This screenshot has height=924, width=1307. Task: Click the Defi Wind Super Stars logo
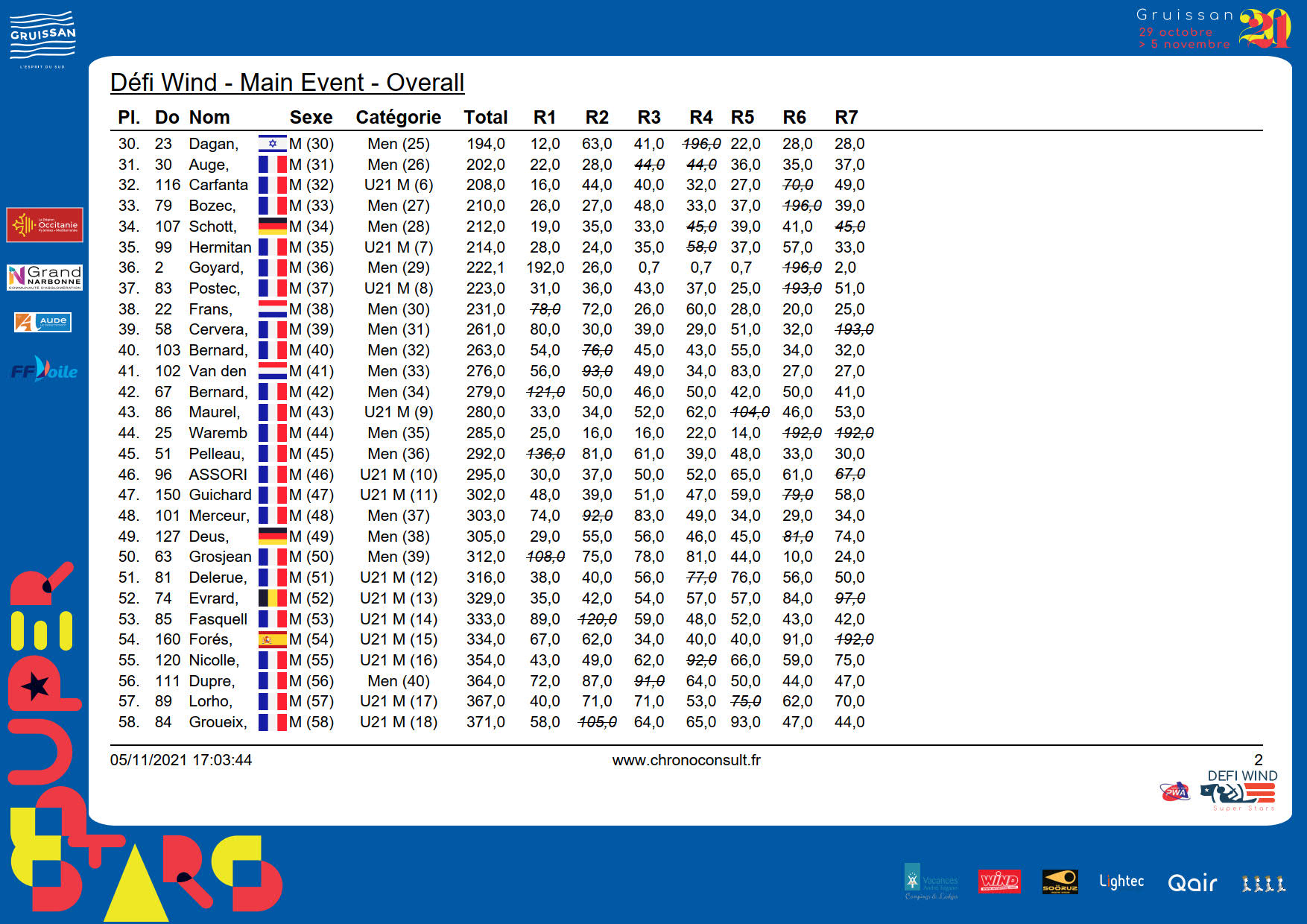1241,790
